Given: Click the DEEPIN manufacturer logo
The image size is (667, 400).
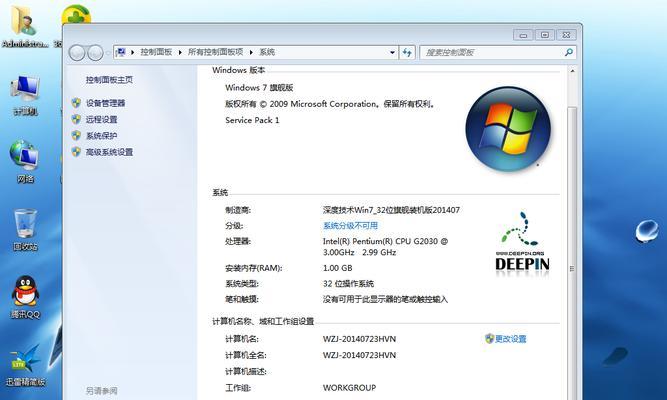Looking at the screenshot, I should coord(522,244).
